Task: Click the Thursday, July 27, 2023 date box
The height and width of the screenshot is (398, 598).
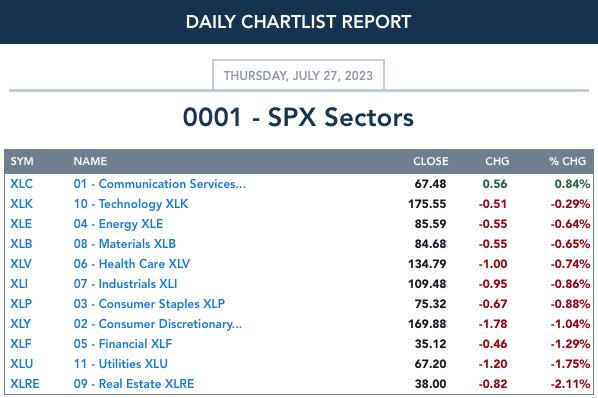Action: 298,75
